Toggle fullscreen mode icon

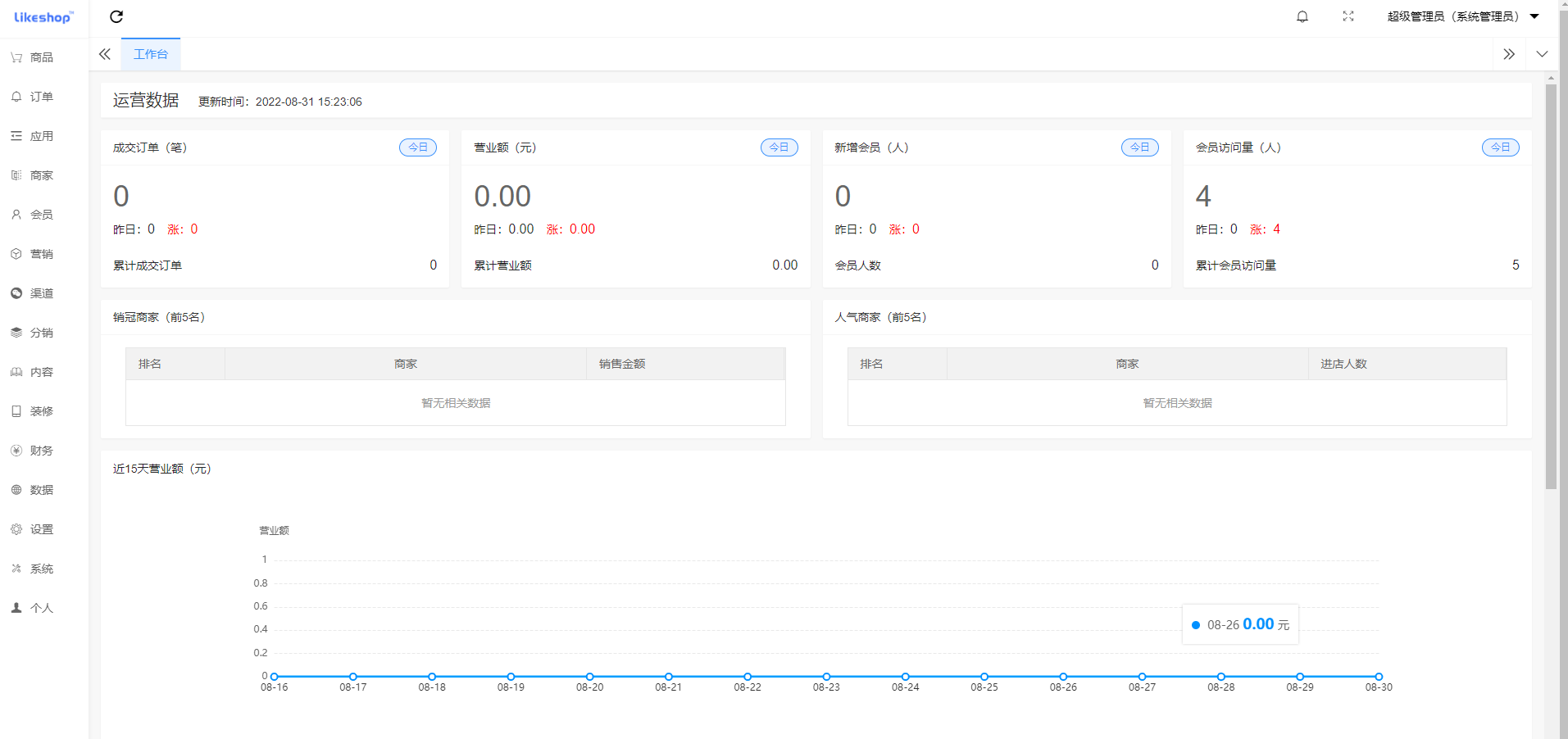click(1348, 16)
